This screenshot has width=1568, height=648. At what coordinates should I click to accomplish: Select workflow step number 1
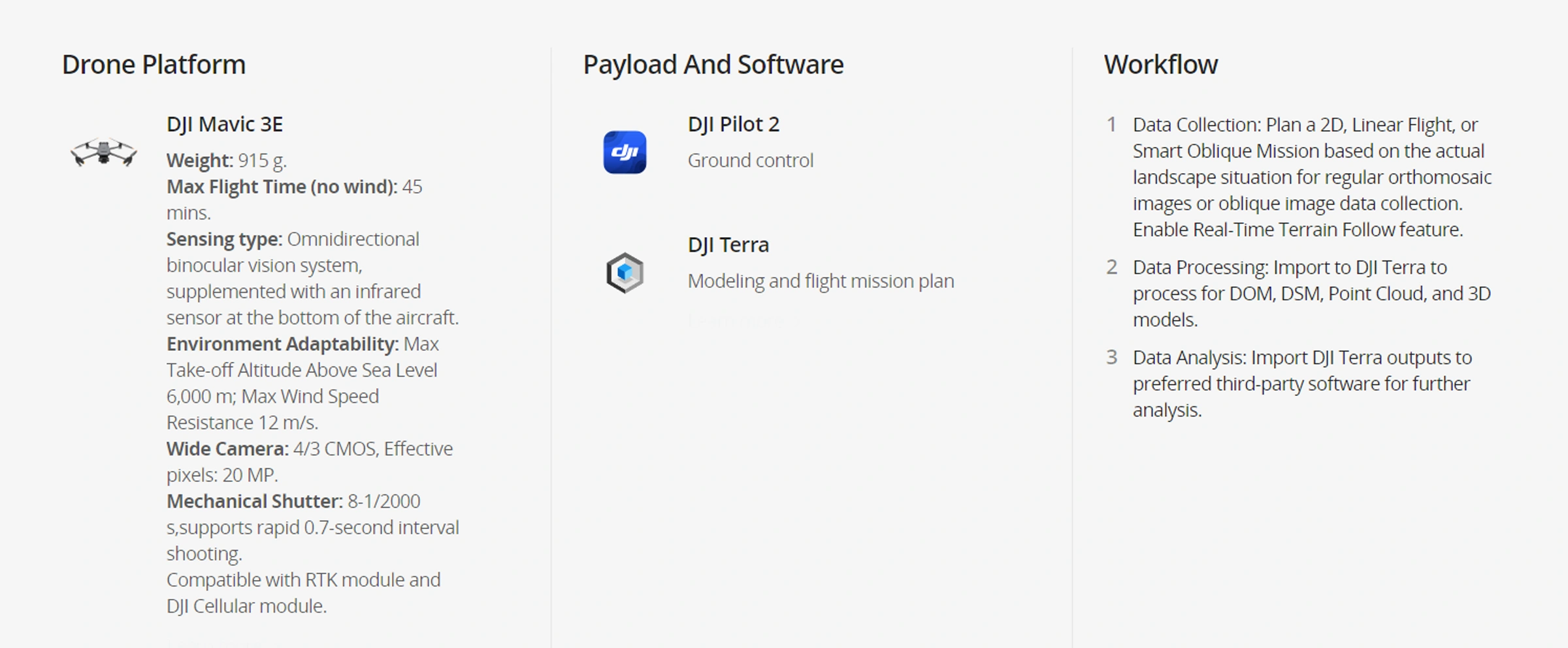pos(1111,124)
